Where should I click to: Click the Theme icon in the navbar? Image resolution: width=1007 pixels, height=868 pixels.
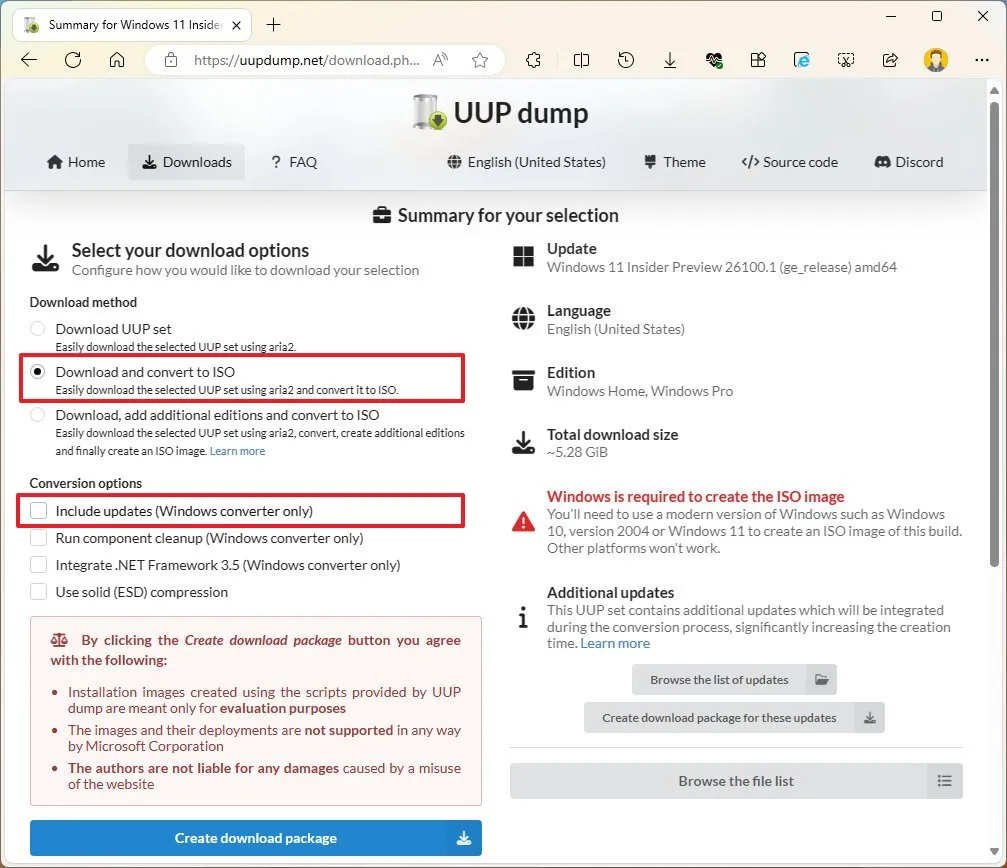652,162
